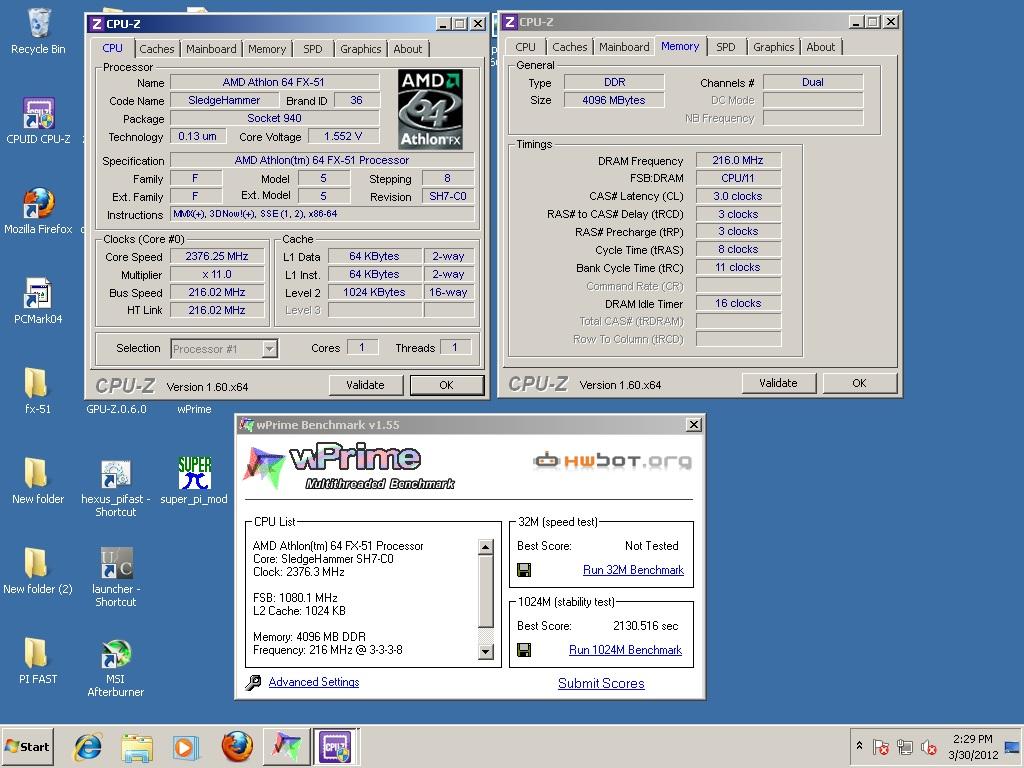Open Firefox from the taskbar
This screenshot has height=768, width=1024.
[x=237, y=746]
